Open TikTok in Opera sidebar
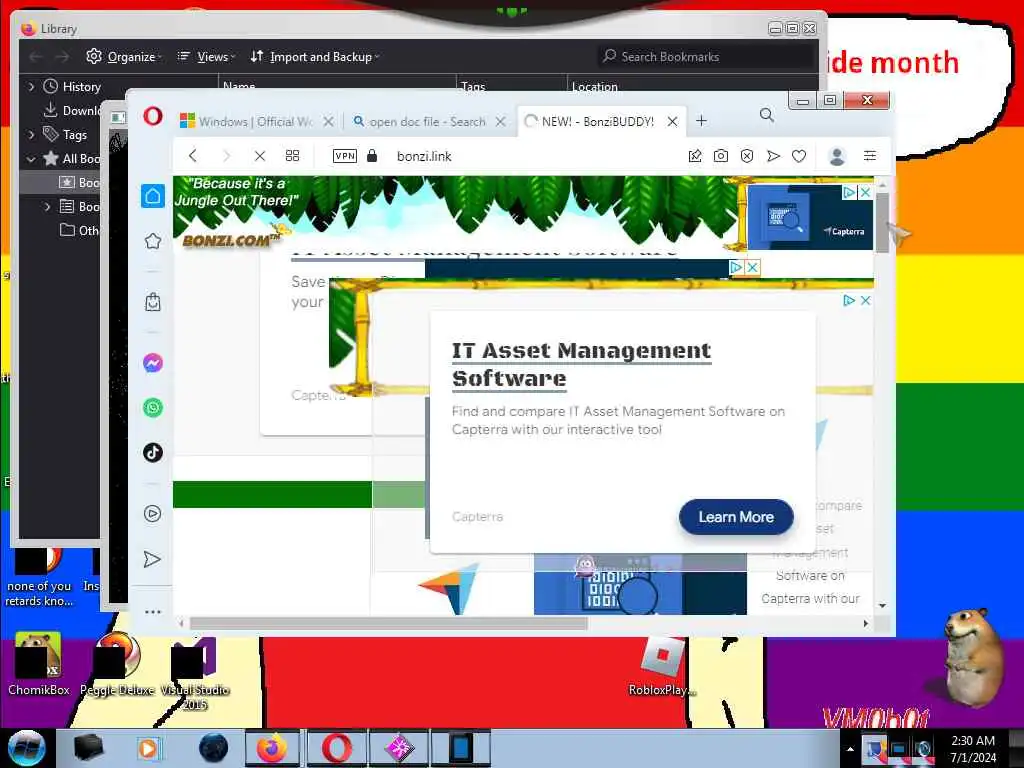The image size is (1024, 768). click(x=153, y=452)
